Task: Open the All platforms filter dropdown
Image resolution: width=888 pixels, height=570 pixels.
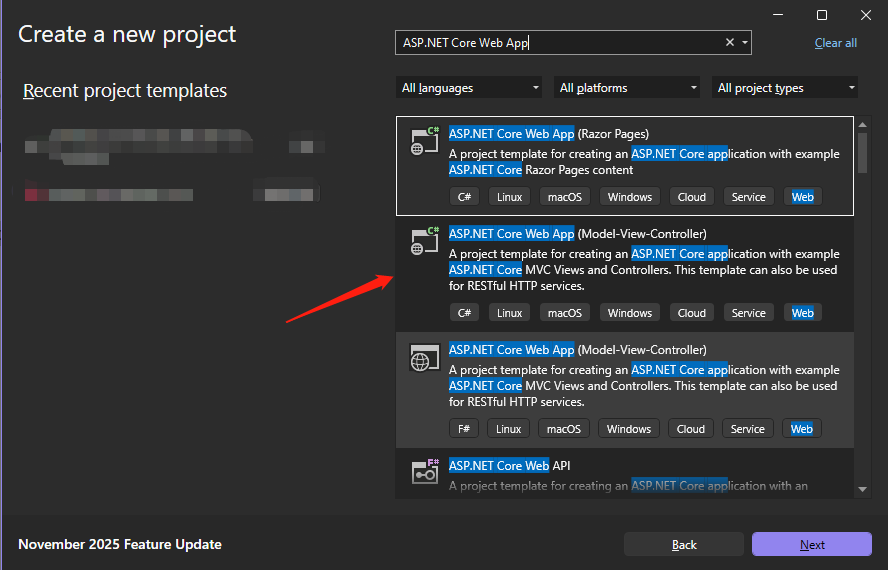Action: pyautogui.click(x=628, y=88)
